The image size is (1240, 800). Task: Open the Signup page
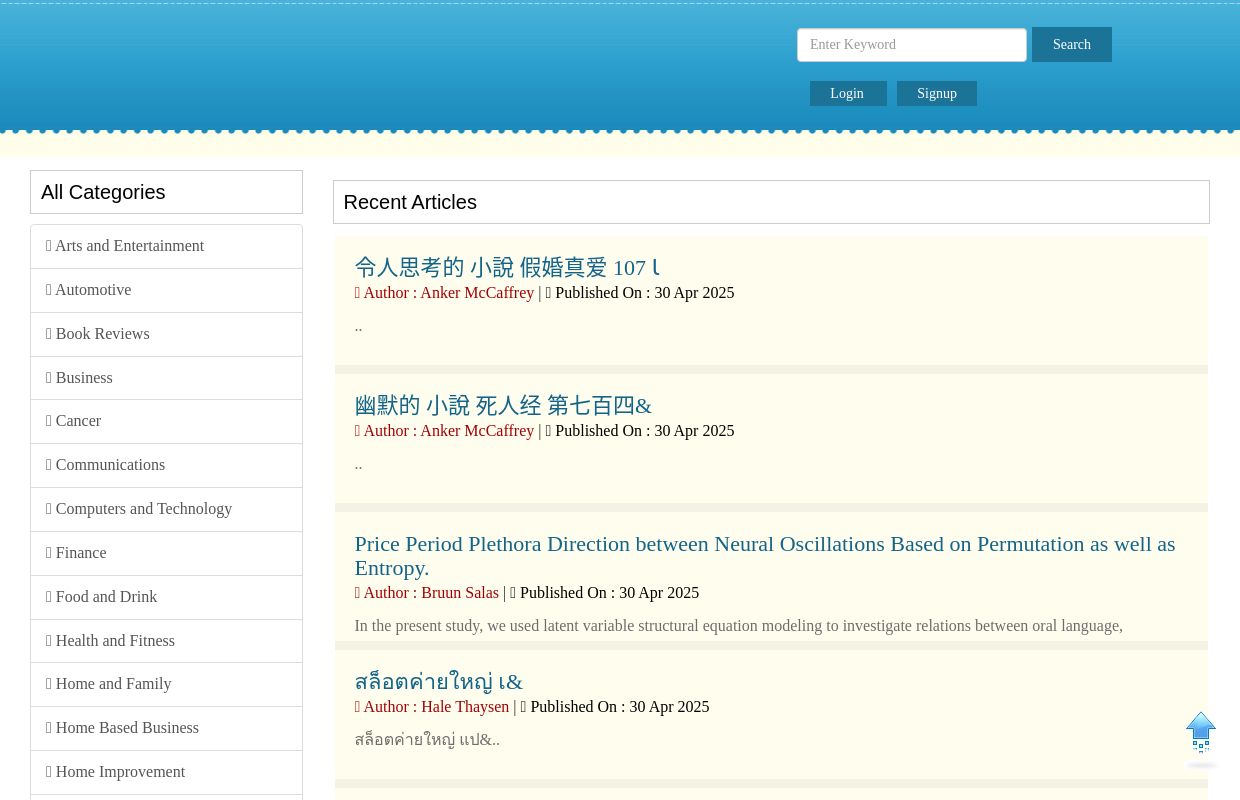coord(937,94)
